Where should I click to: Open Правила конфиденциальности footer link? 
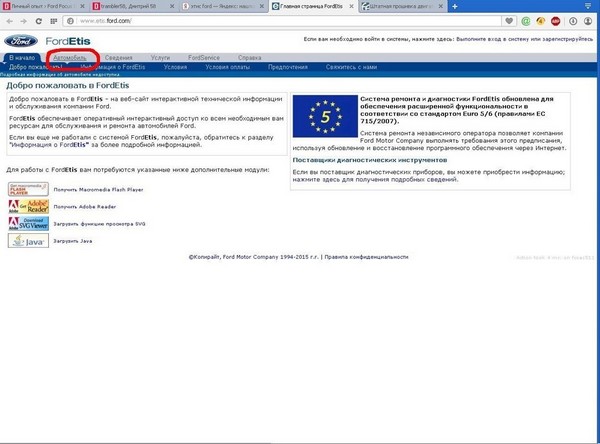click(367, 257)
